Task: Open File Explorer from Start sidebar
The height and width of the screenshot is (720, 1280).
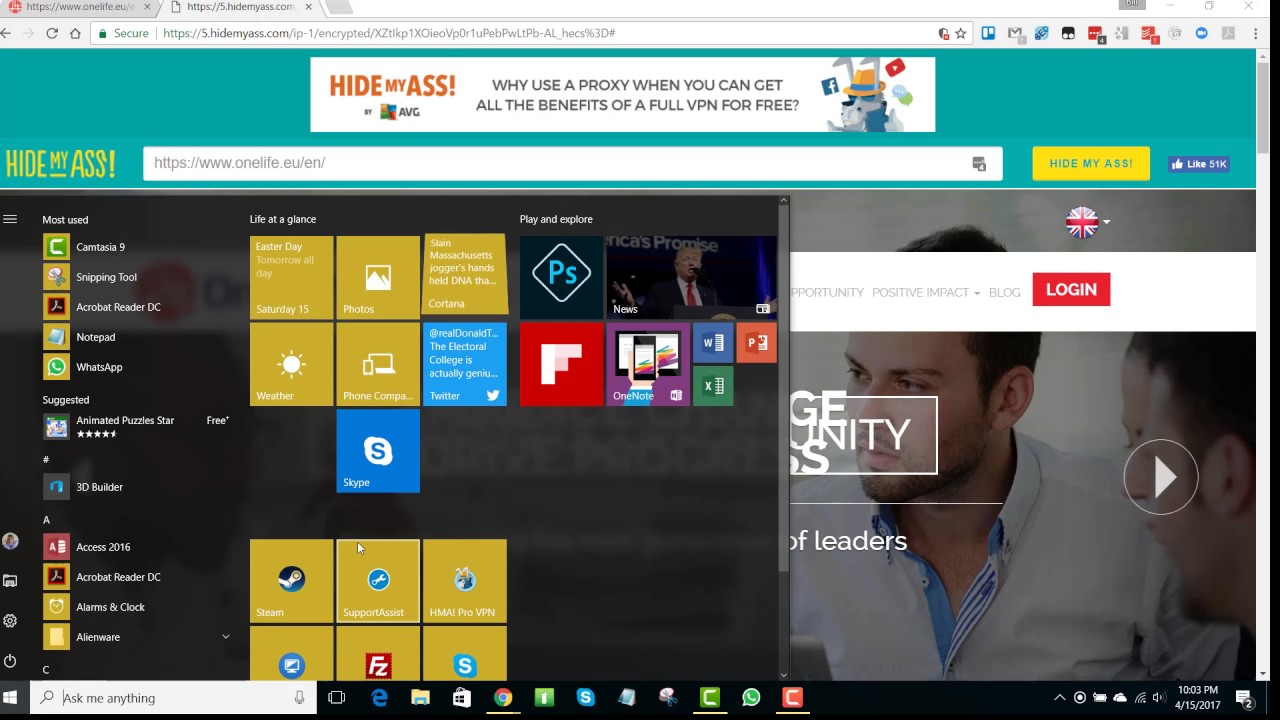Action: point(10,581)
